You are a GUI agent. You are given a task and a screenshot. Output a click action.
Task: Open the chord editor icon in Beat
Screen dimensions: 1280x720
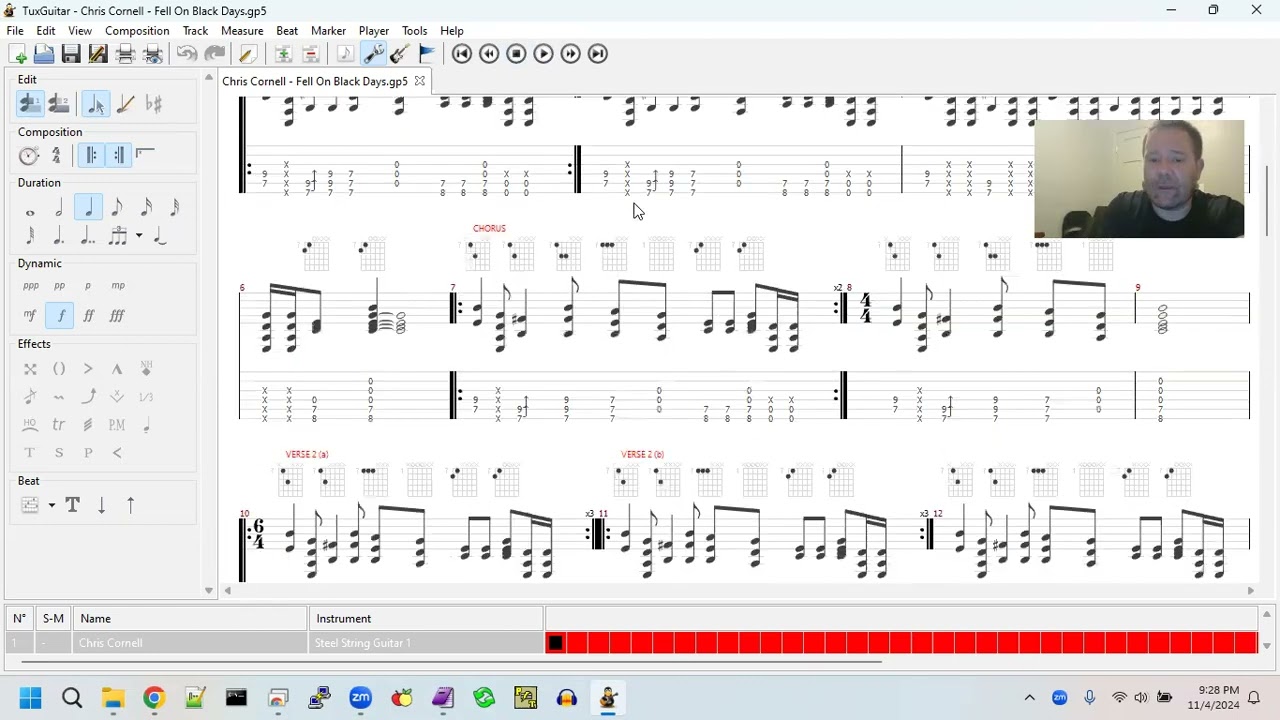coord(30,506)
